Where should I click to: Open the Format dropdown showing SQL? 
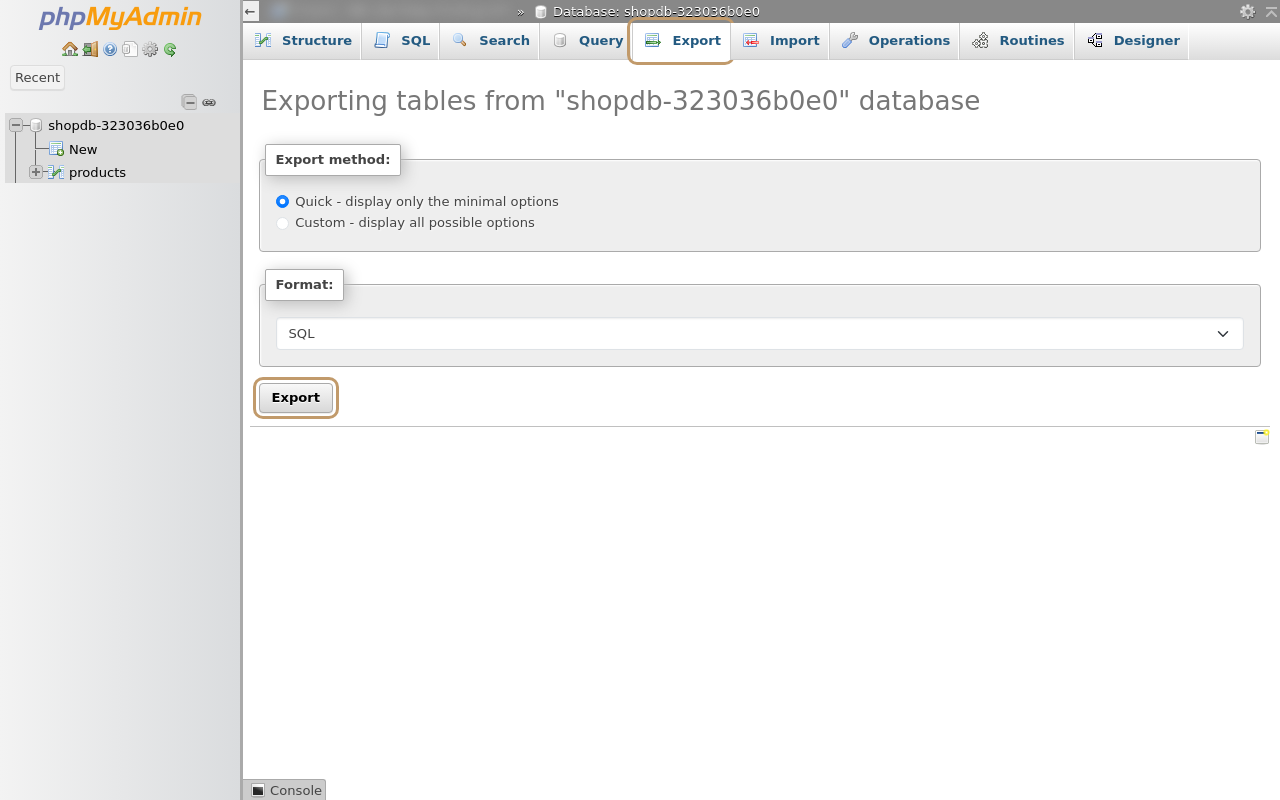coord(760,334)
